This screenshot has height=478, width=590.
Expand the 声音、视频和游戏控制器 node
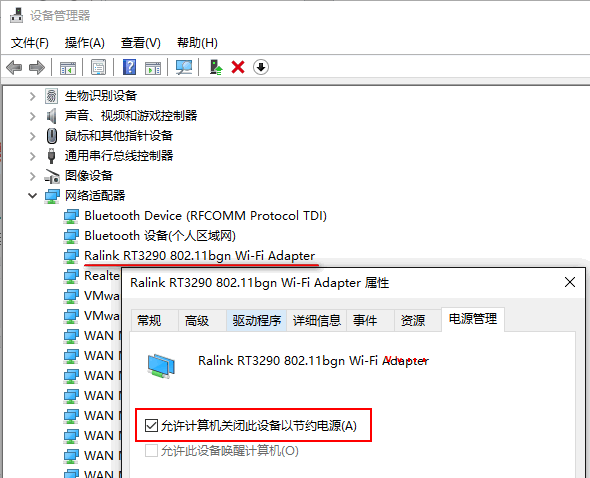33,116
